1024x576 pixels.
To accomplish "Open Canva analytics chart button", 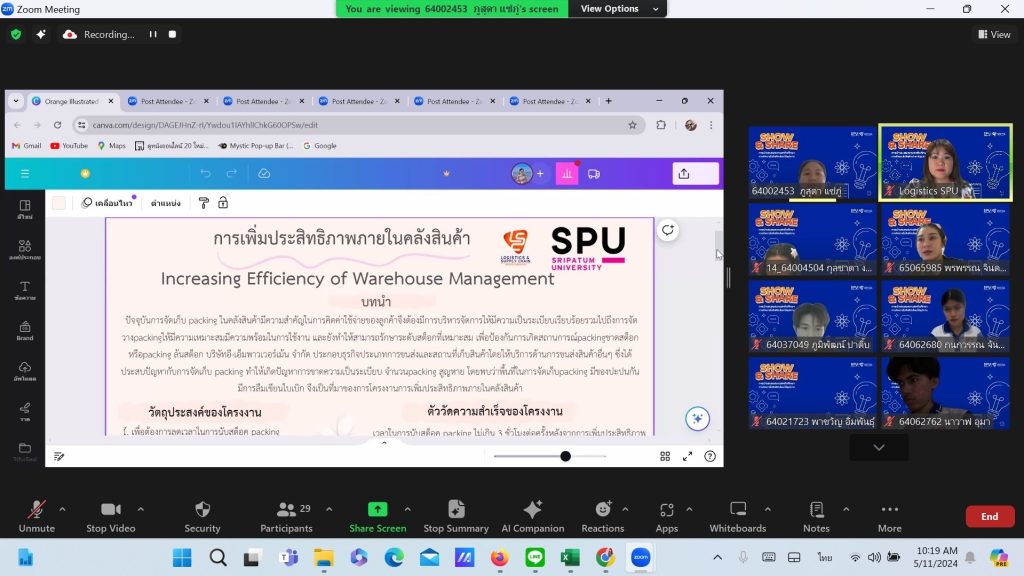I will [x=567, y=174].
